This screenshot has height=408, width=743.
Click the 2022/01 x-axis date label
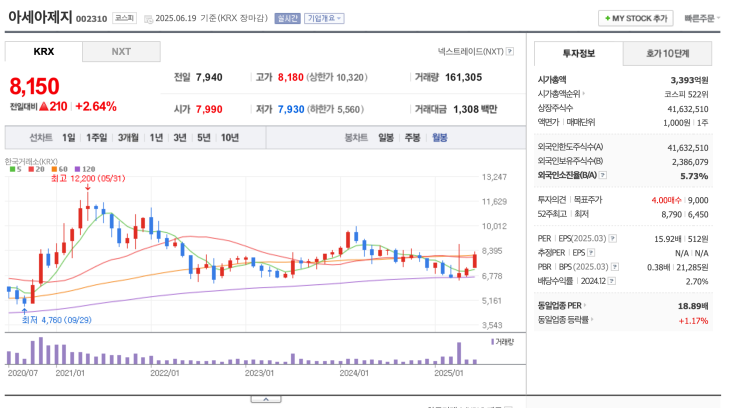coord(164,373)
